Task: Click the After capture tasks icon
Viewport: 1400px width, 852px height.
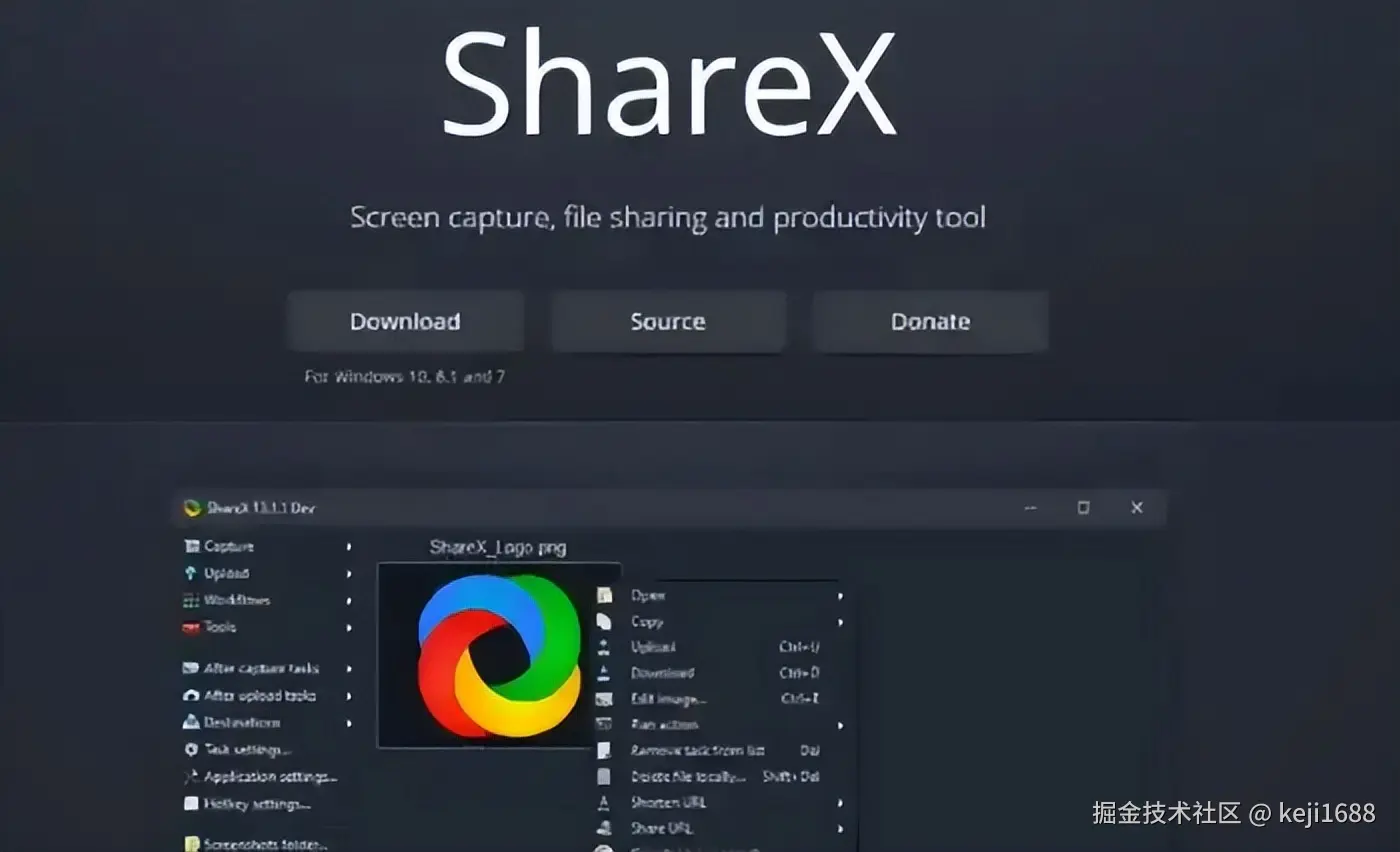Action: tap(191, 668)
